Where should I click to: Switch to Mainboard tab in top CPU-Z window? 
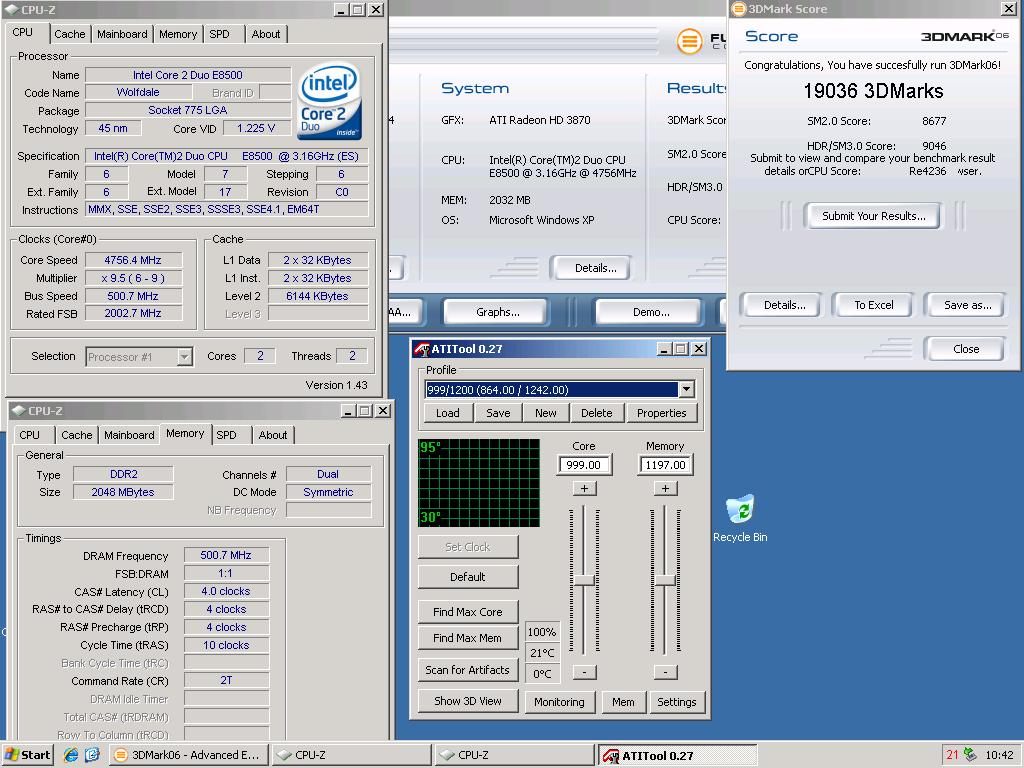pyautogui.click(x=122, y=34)
